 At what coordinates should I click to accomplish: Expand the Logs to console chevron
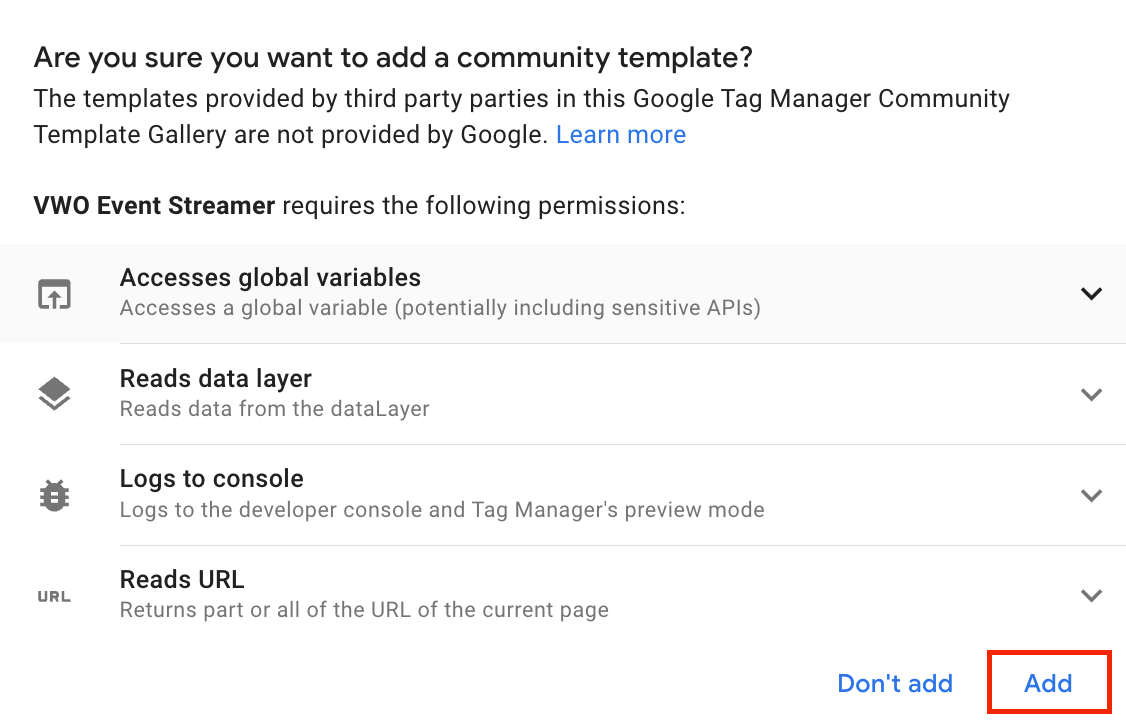click(1092, 495)
